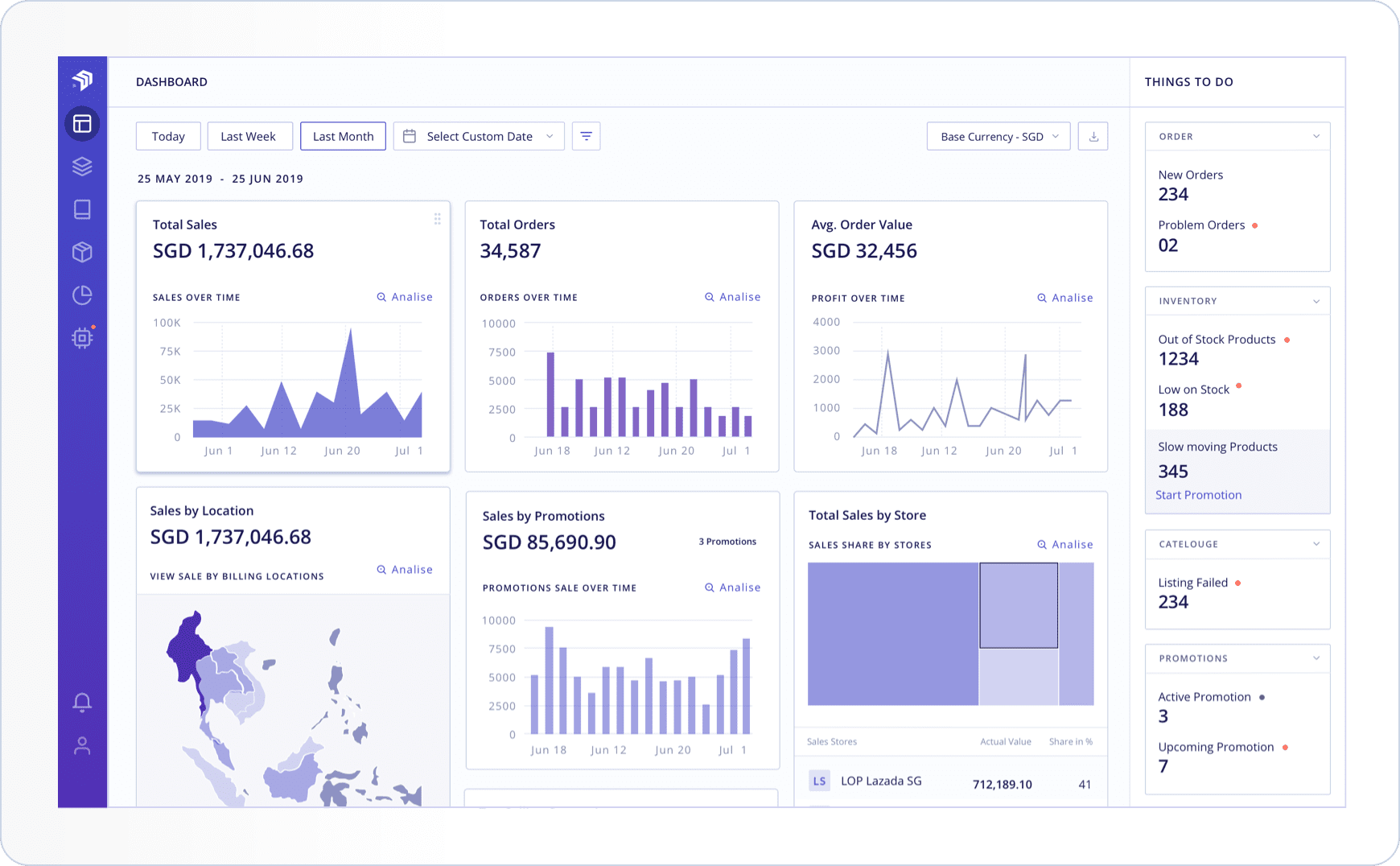Select the Today date range
This screenshot has width=1400, height=866.
(x=168, y=137)
